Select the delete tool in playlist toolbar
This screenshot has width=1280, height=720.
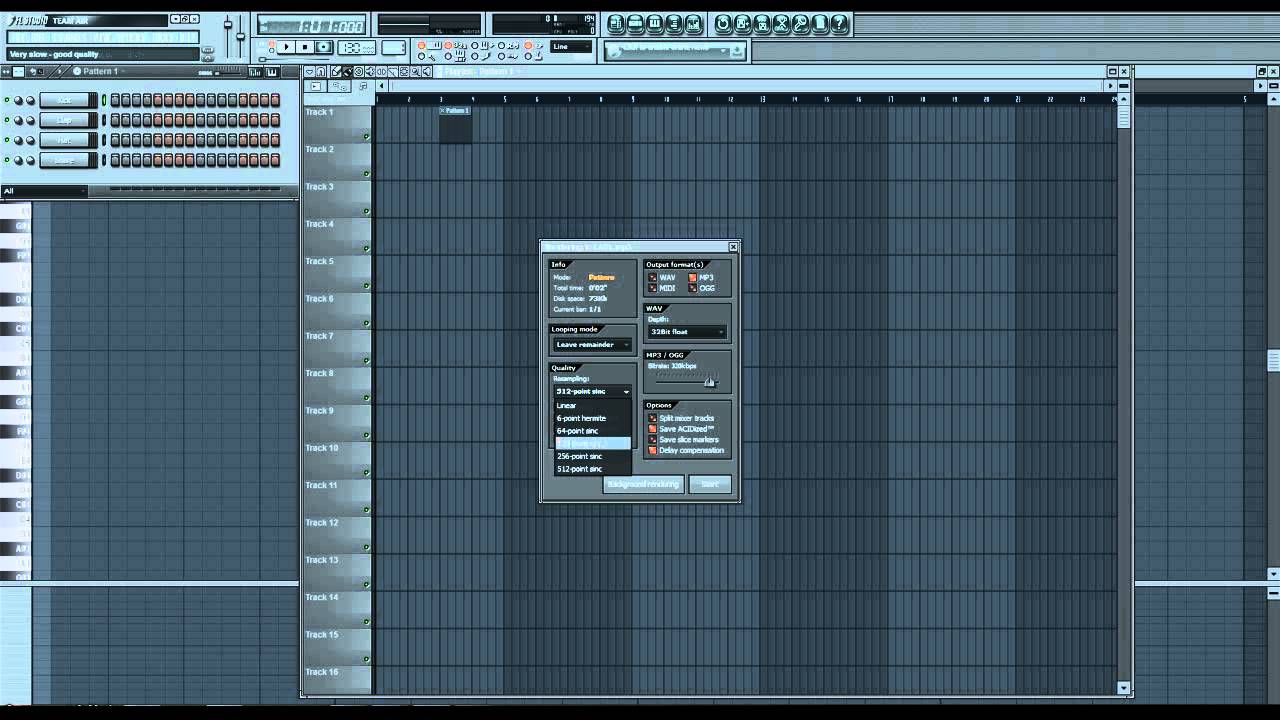(x=359, y=72)
